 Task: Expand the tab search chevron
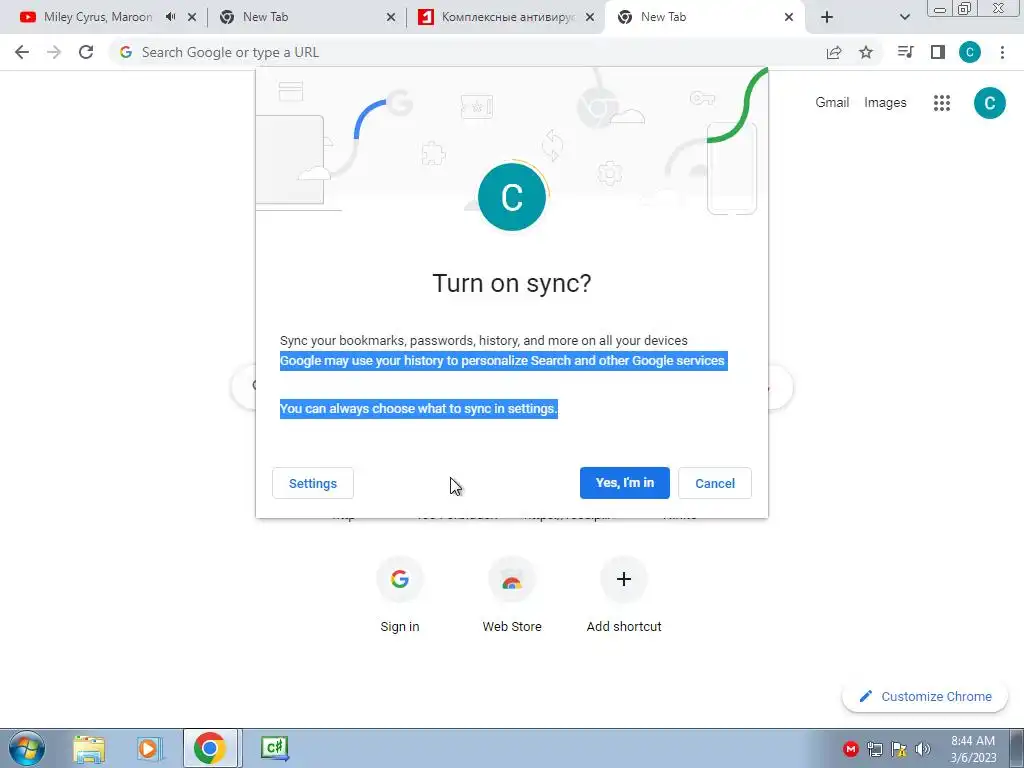pos(904,17)
